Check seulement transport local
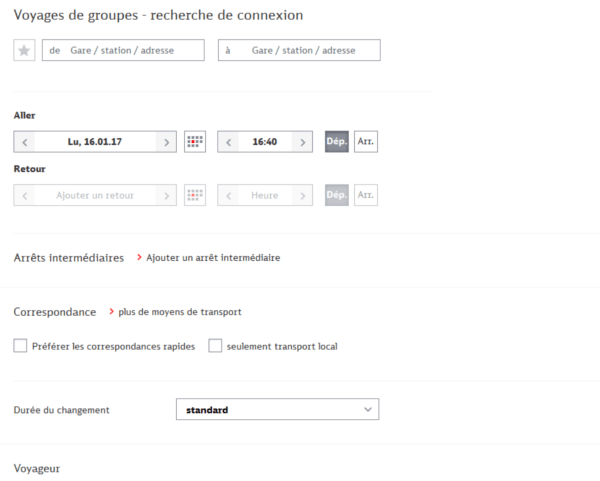 (x=215, y=346)
